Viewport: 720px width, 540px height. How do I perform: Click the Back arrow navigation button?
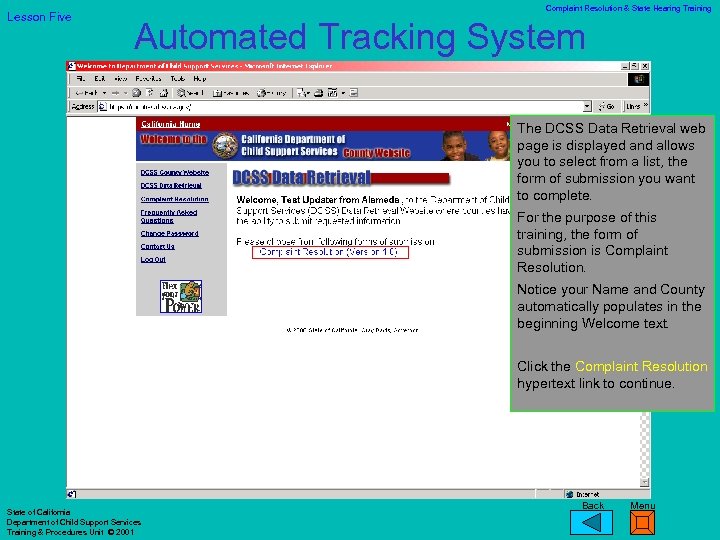(x=591, y=523)
